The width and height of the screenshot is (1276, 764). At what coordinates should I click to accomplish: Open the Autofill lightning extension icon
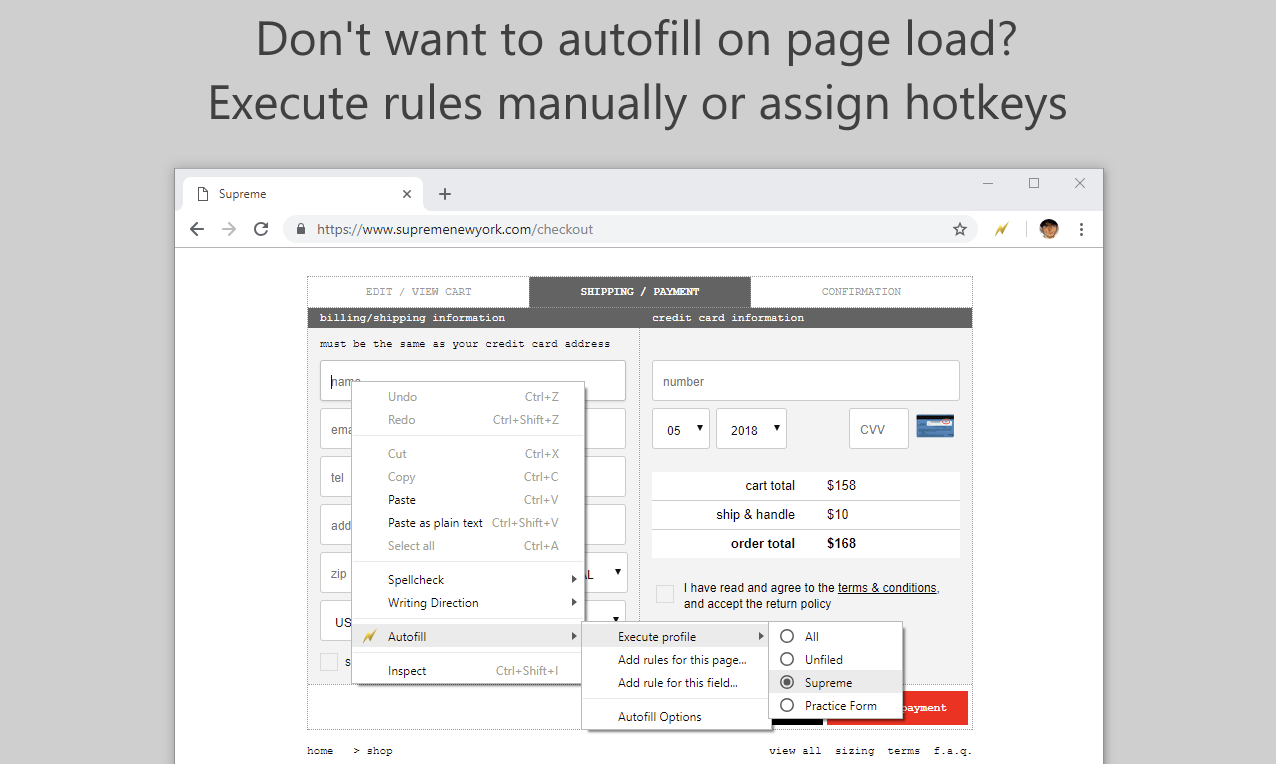tap(1001, 229)
